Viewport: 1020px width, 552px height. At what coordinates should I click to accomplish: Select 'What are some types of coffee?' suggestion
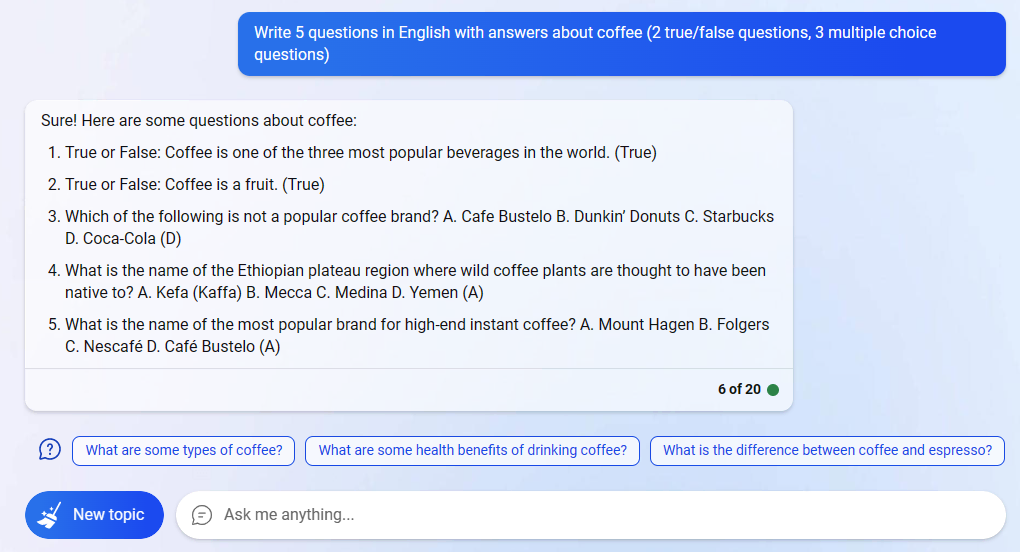click(184, 450)
